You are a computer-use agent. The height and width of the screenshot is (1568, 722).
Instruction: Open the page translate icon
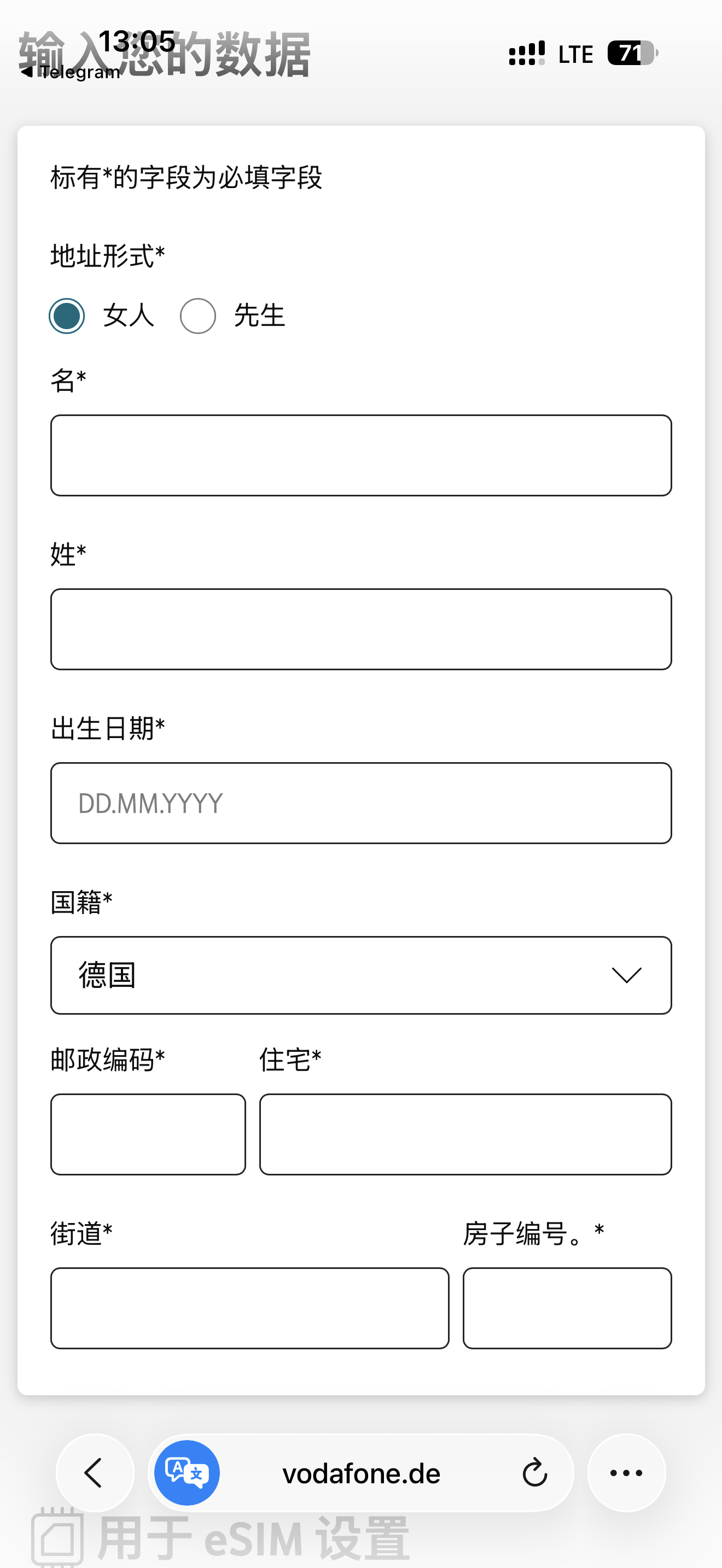[187, 1472]
